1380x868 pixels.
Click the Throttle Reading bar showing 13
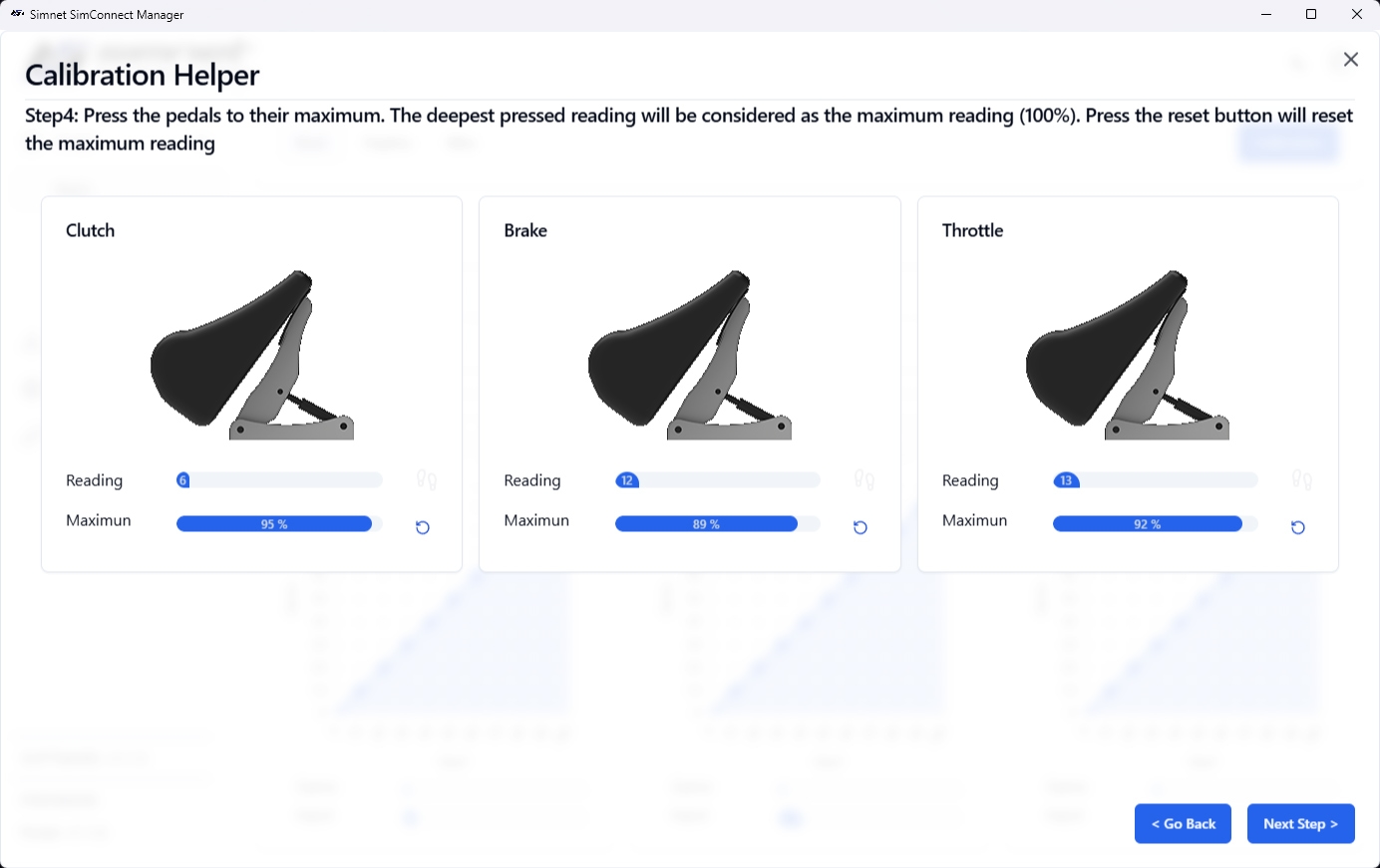tap(1155, 480)
